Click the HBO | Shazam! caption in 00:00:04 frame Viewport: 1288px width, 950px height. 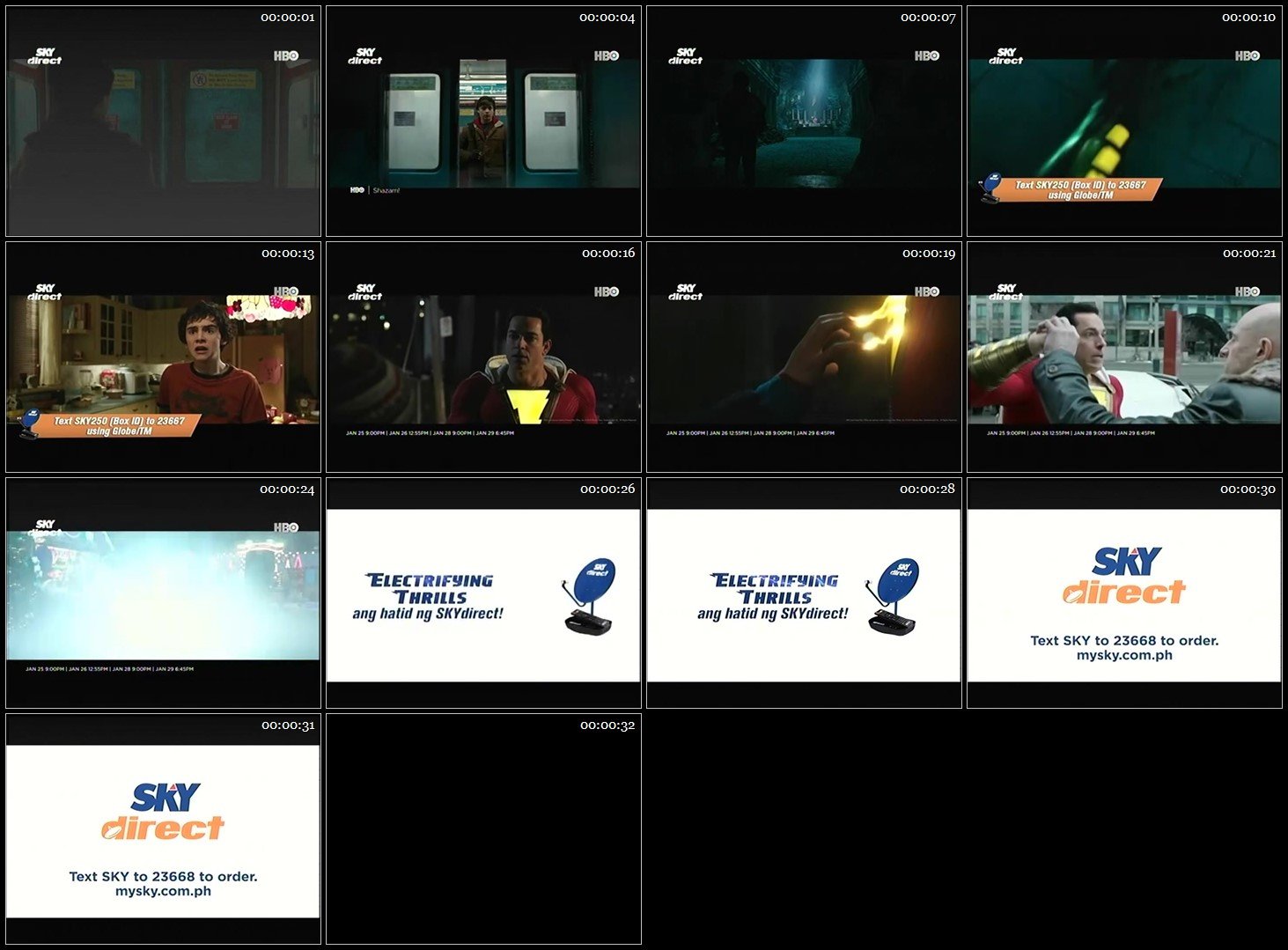[x=374, y=190]
